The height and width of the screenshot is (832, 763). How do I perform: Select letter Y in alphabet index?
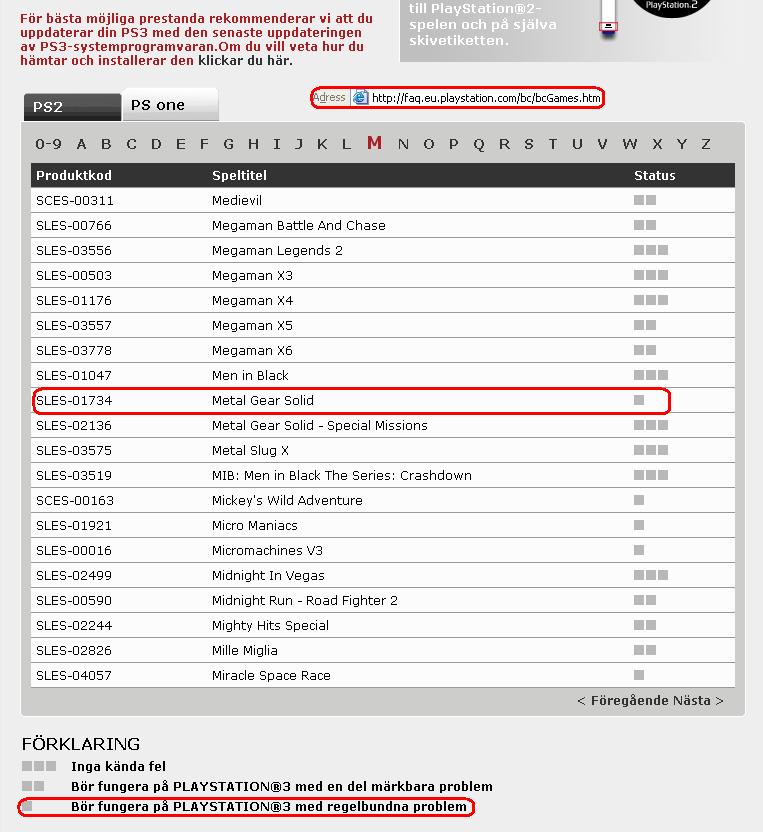pos(682,144)
